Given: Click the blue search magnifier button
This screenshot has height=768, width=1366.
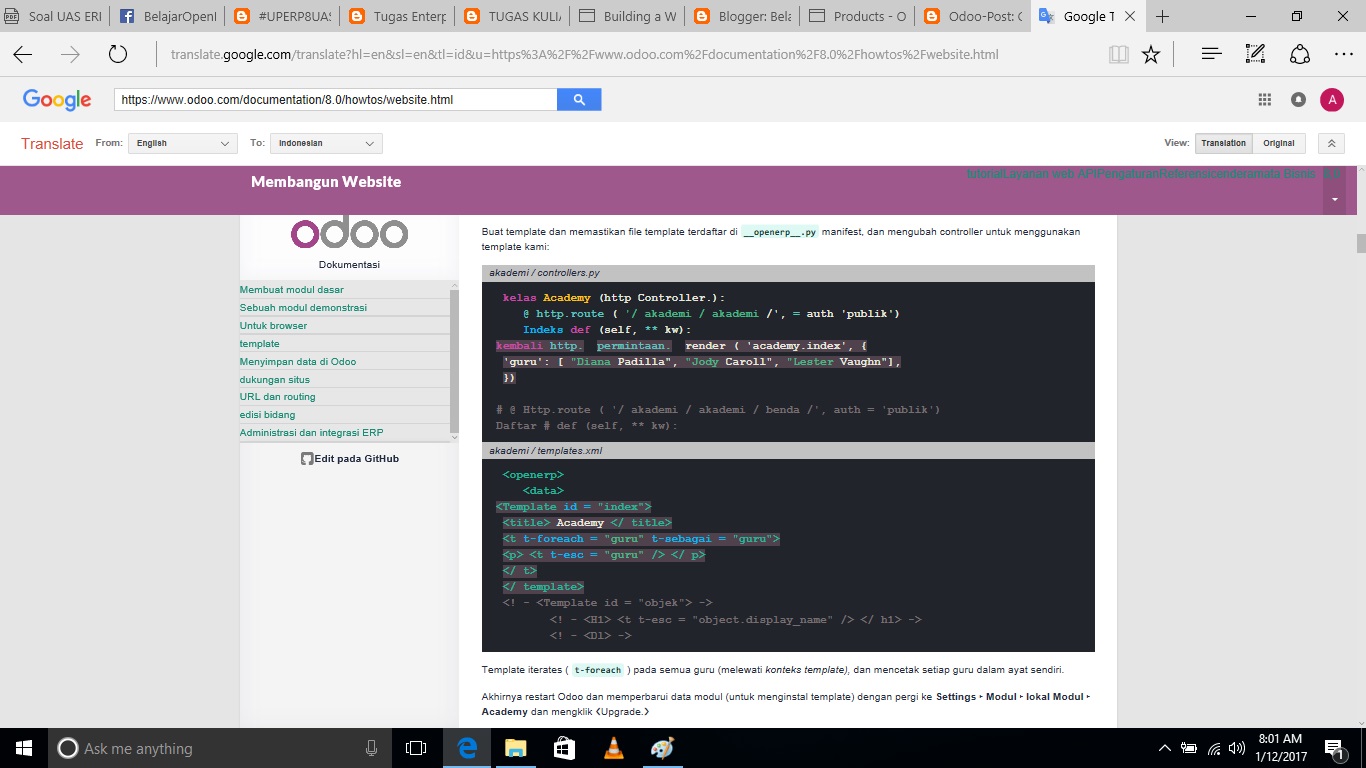Looking at the screenshot, I should [x=579, y=99].
